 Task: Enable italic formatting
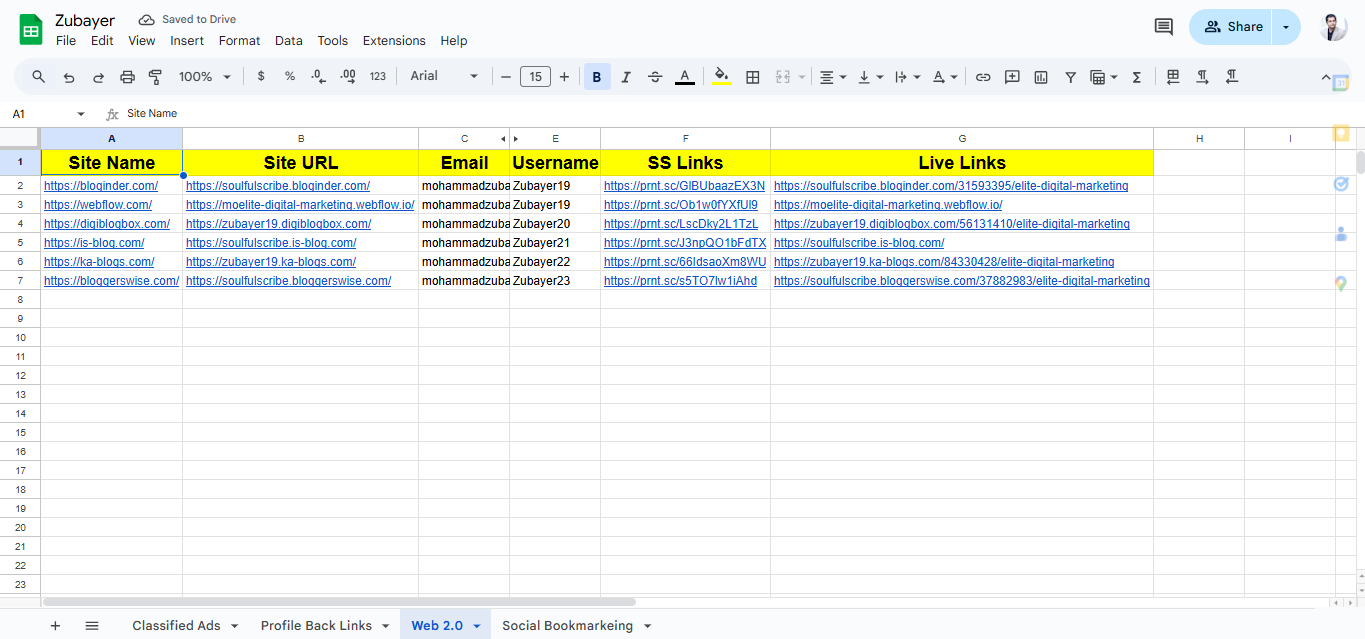coord(625,76)
